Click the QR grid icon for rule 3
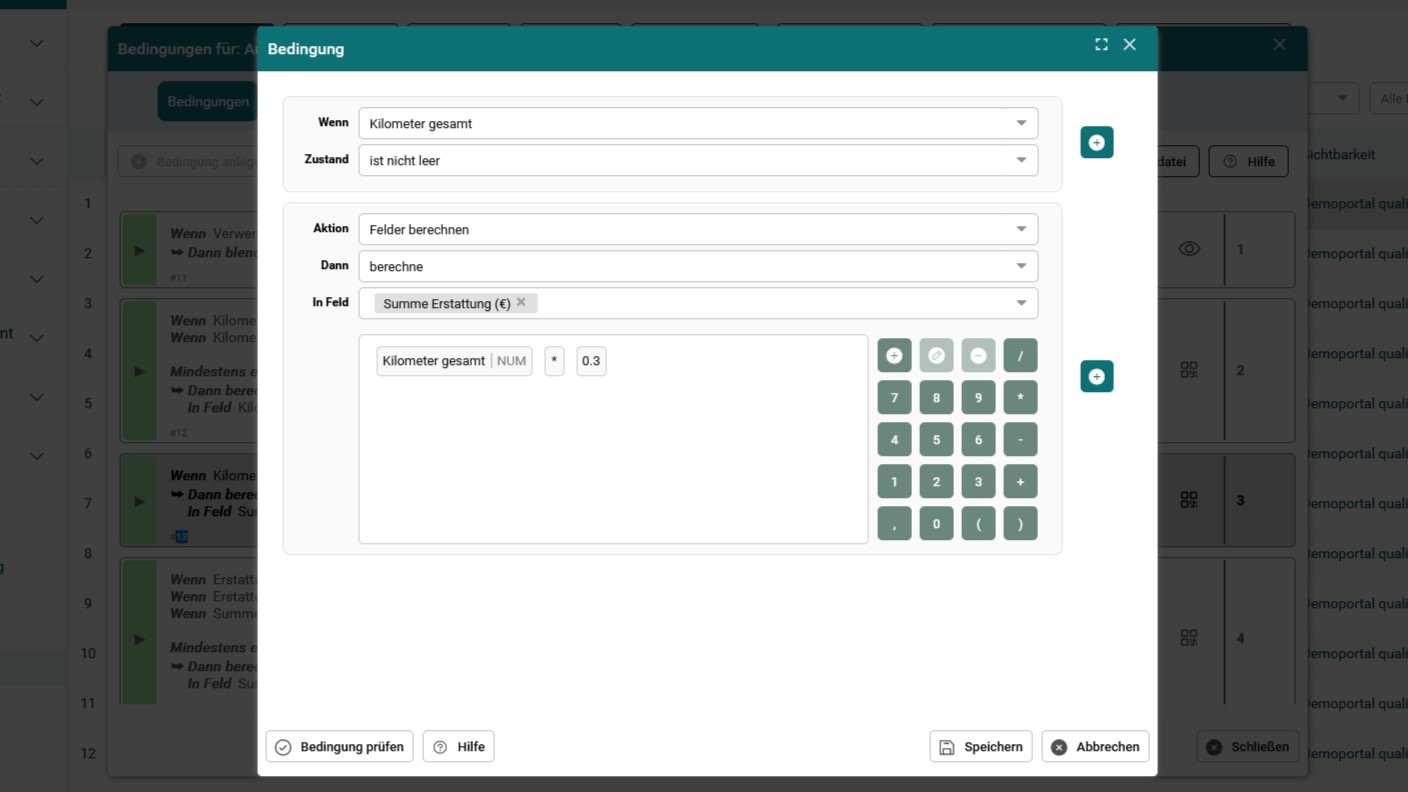This screenshot has width=1408, height=792. [x=1189, y=499]
